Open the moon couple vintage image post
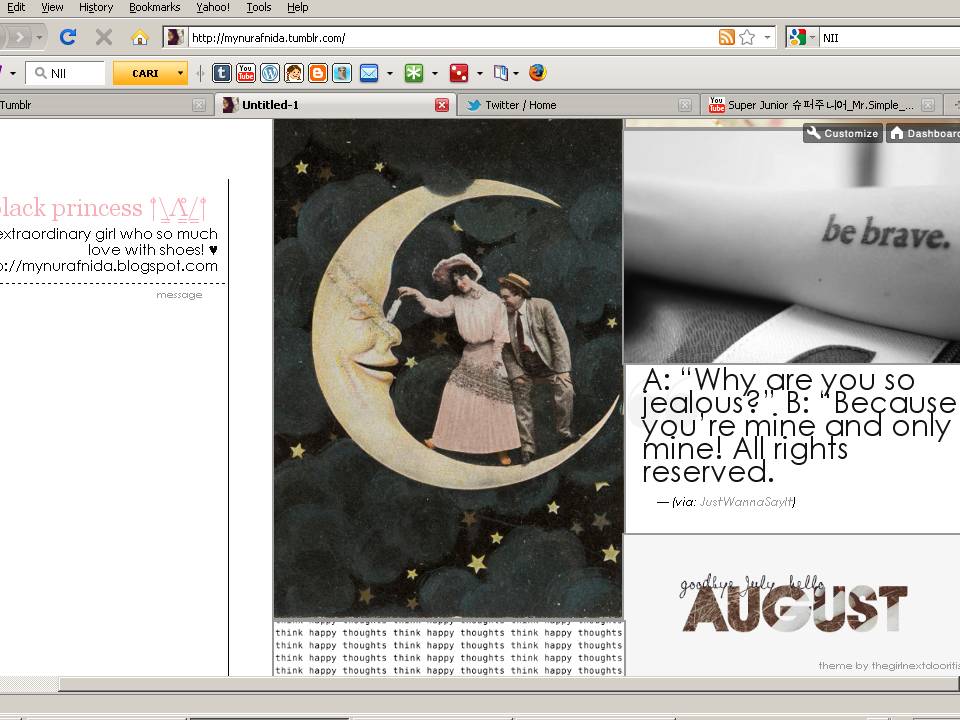Screen dimensions: 960x720 pos(448,369)
